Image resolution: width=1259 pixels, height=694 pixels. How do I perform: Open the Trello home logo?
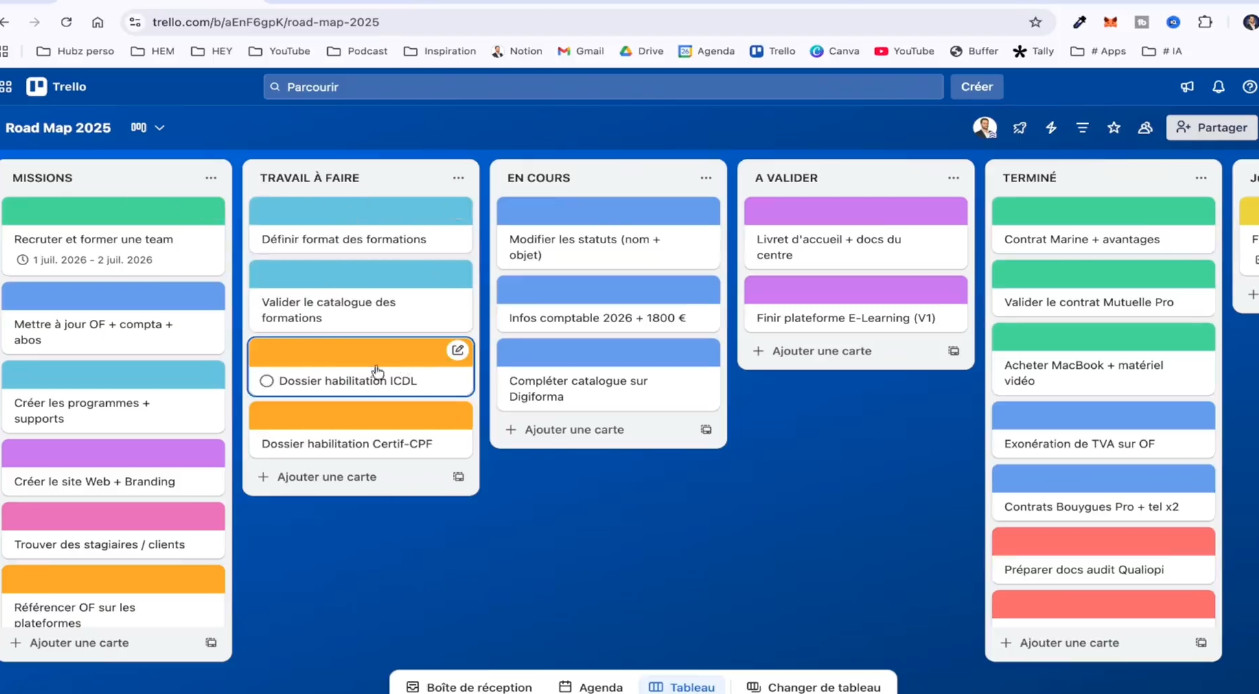click(57, 87)
